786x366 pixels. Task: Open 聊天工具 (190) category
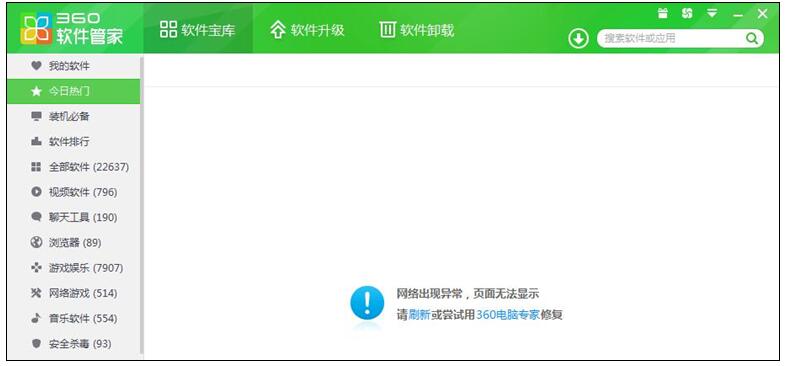74,217
